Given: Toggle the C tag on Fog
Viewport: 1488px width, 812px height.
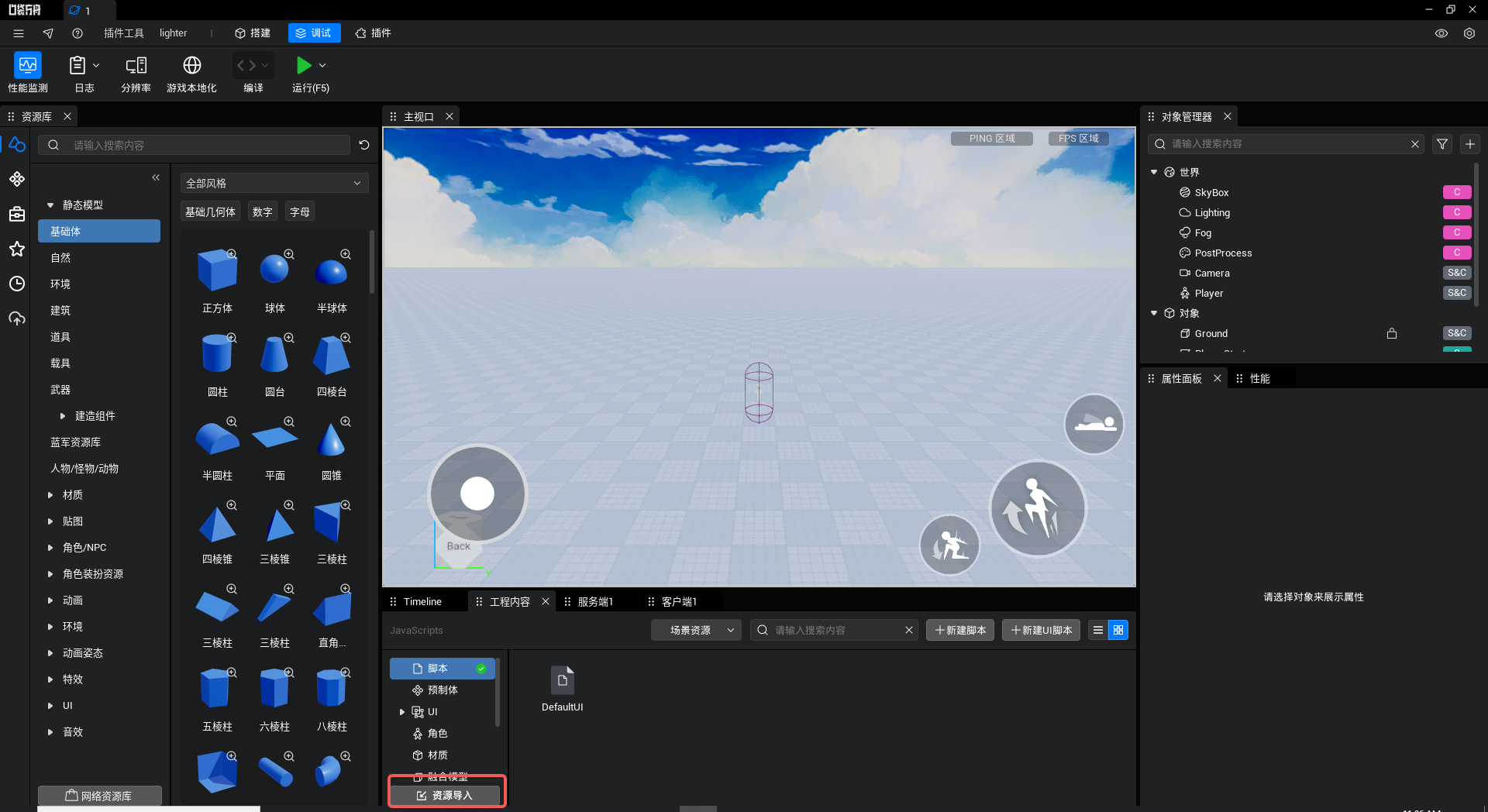Looking at the screenshot, I should click(x=1457, y=232).
